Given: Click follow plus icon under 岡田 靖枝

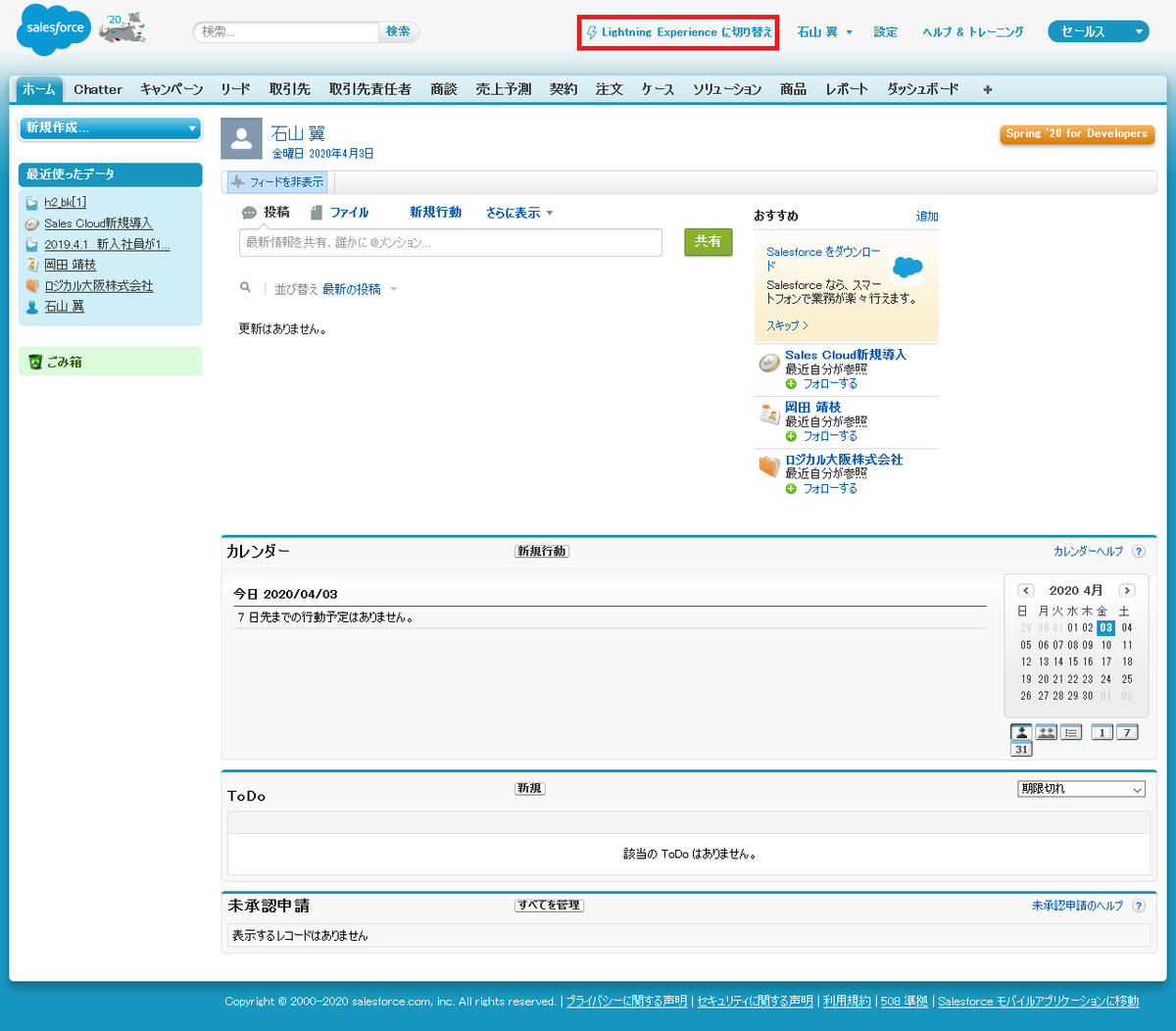Looking at the screenshot, I should point(791,436).
